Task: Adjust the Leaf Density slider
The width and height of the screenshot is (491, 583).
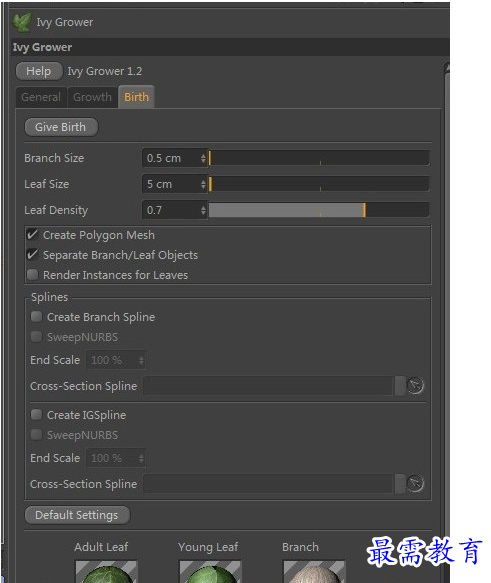Action: pos(319,210)
